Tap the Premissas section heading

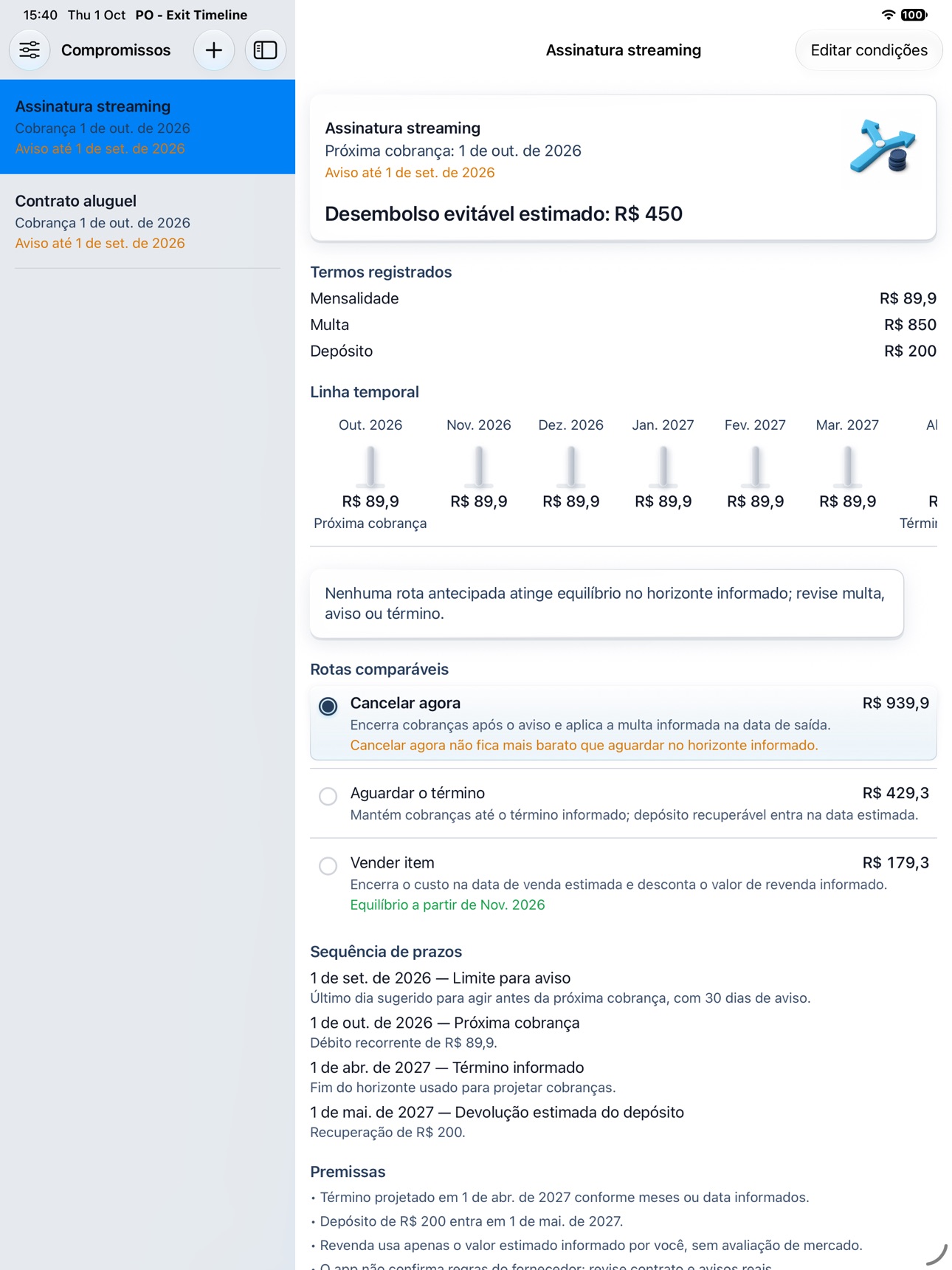coord(348,1172)
